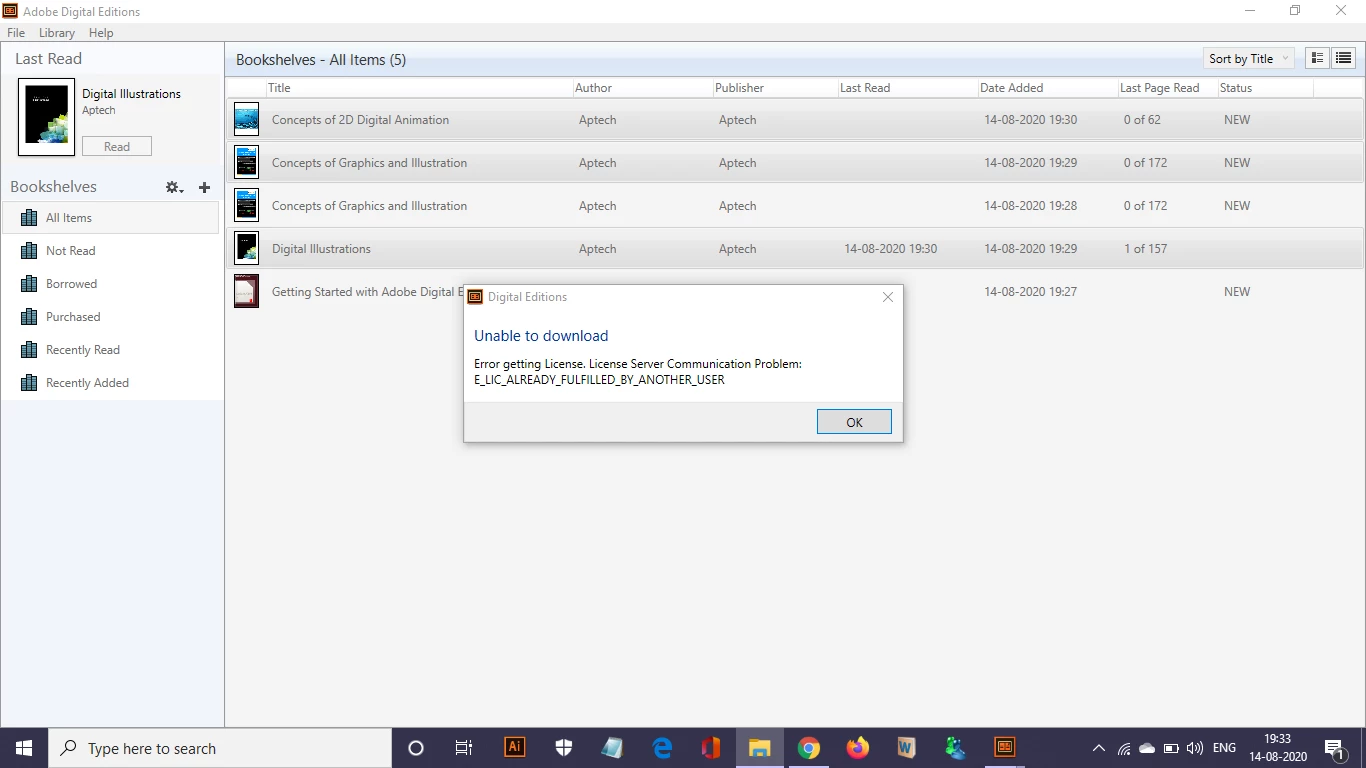This screenshot has height=768, width=1366.
Task: Click '0 of 62' last page read
Action: click(x=1142, y=120)
